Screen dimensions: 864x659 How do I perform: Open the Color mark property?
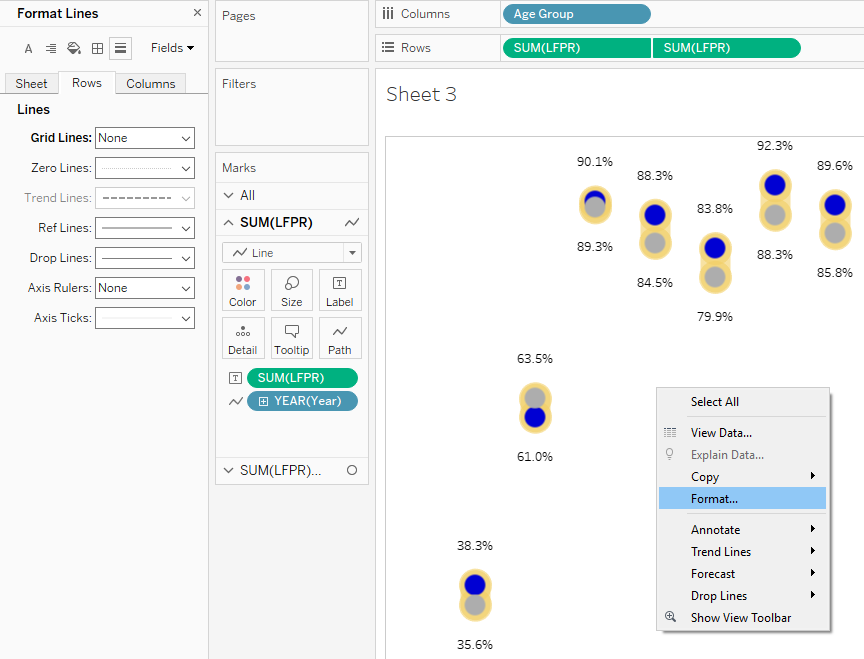tap(243, 290)
